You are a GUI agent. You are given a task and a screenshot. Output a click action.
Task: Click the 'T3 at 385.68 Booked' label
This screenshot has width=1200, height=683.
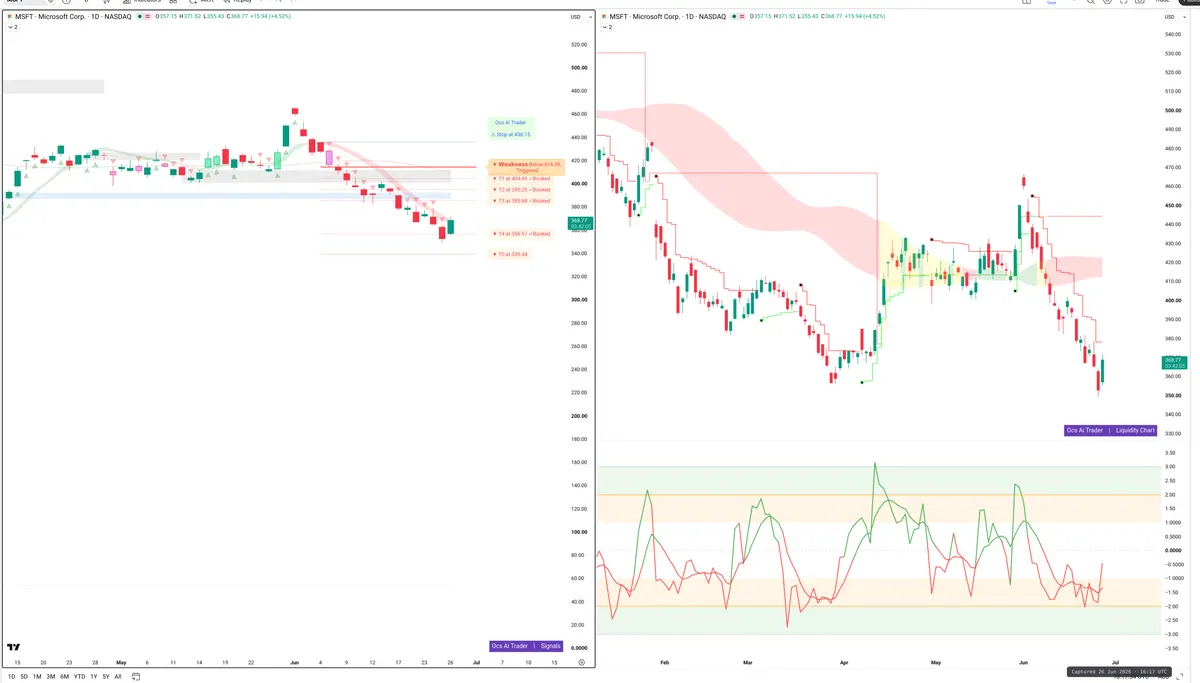521,201
